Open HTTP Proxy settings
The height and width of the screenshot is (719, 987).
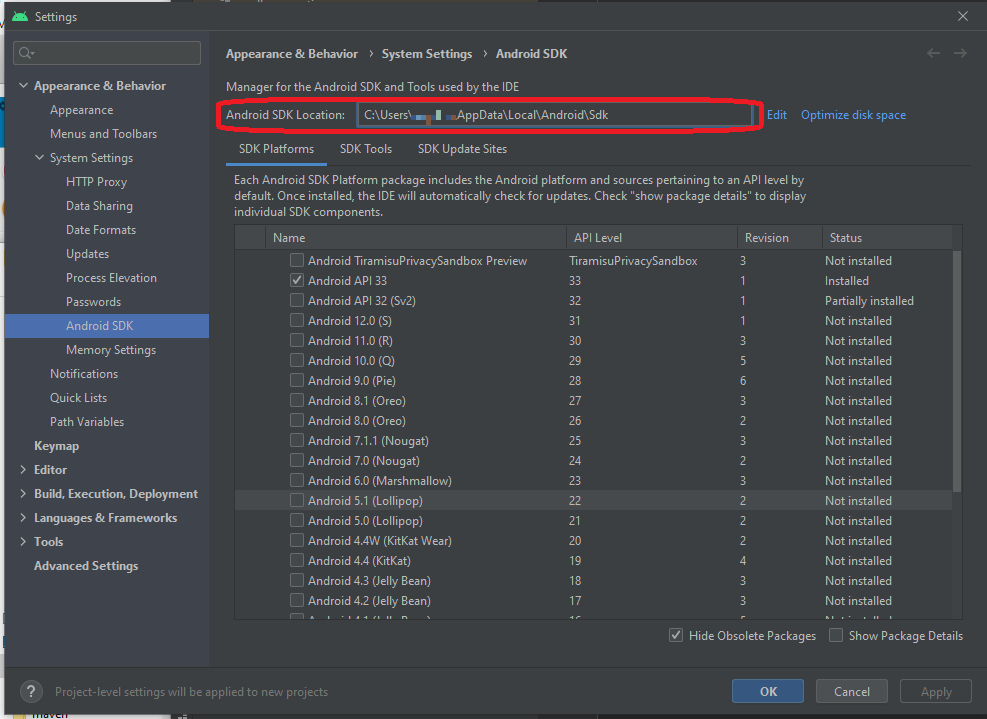[96, 182]
